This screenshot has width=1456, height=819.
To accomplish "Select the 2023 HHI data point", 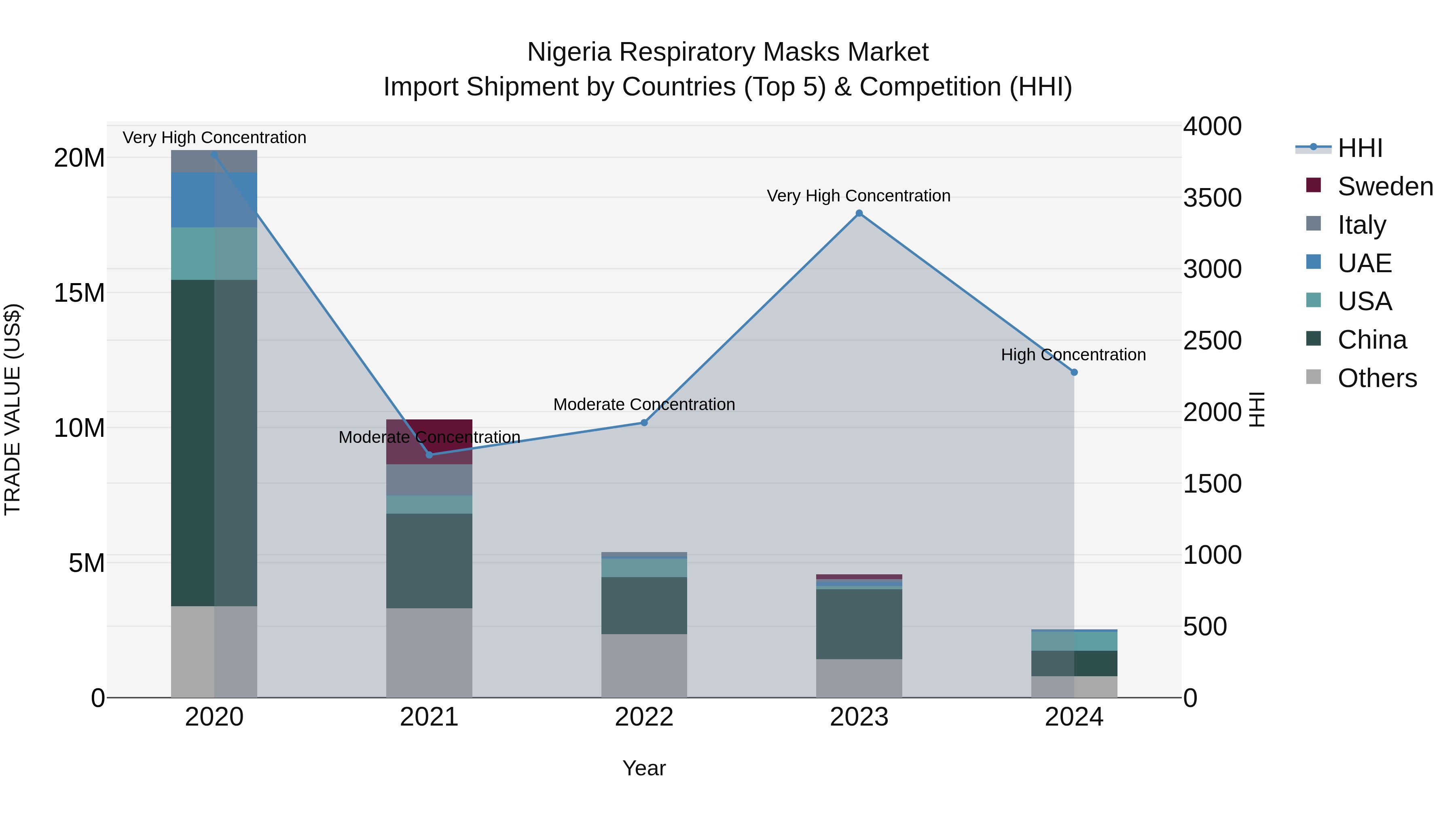I will tap(859, 213).
